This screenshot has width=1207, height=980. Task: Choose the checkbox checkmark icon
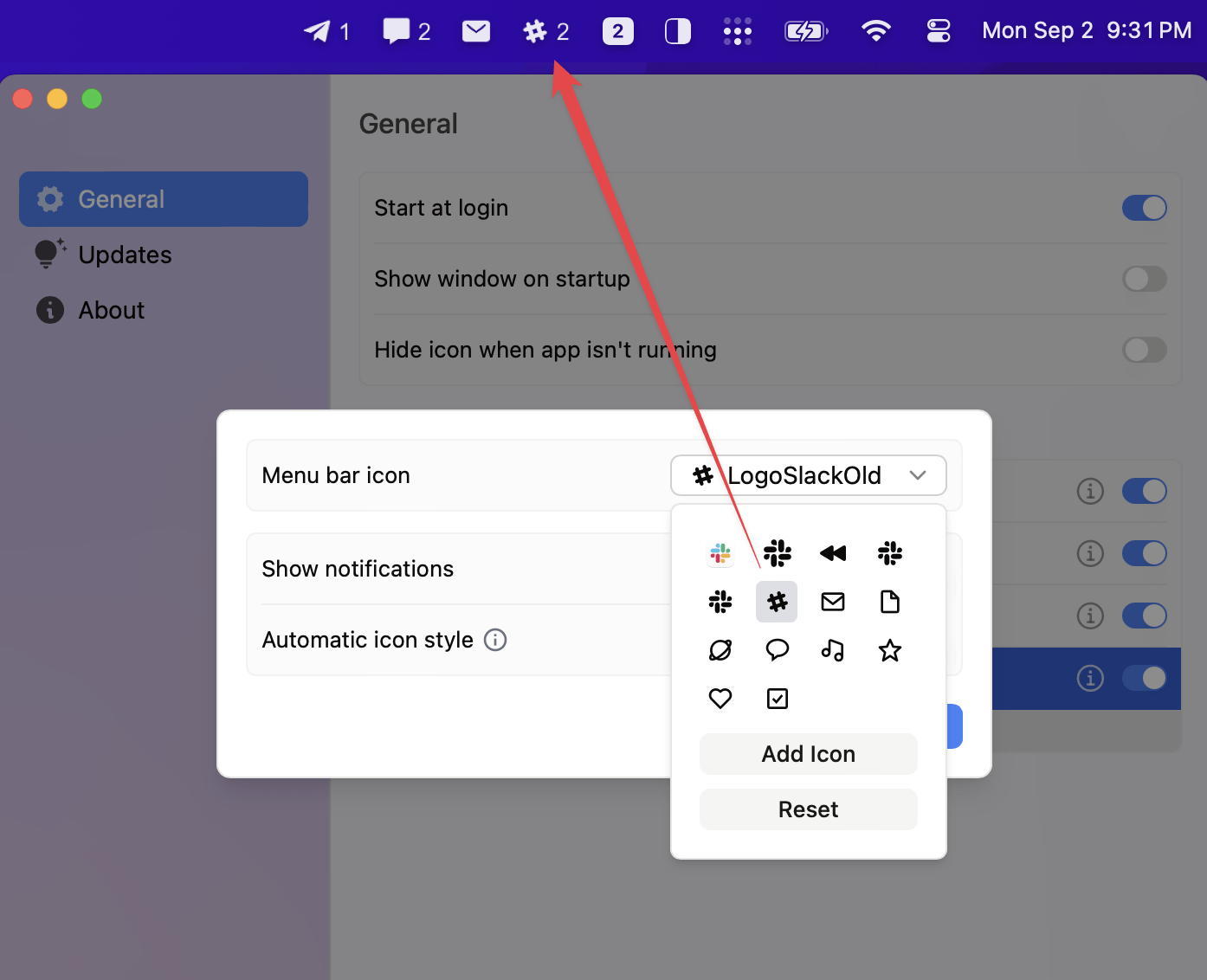click(x=778, y=698)
